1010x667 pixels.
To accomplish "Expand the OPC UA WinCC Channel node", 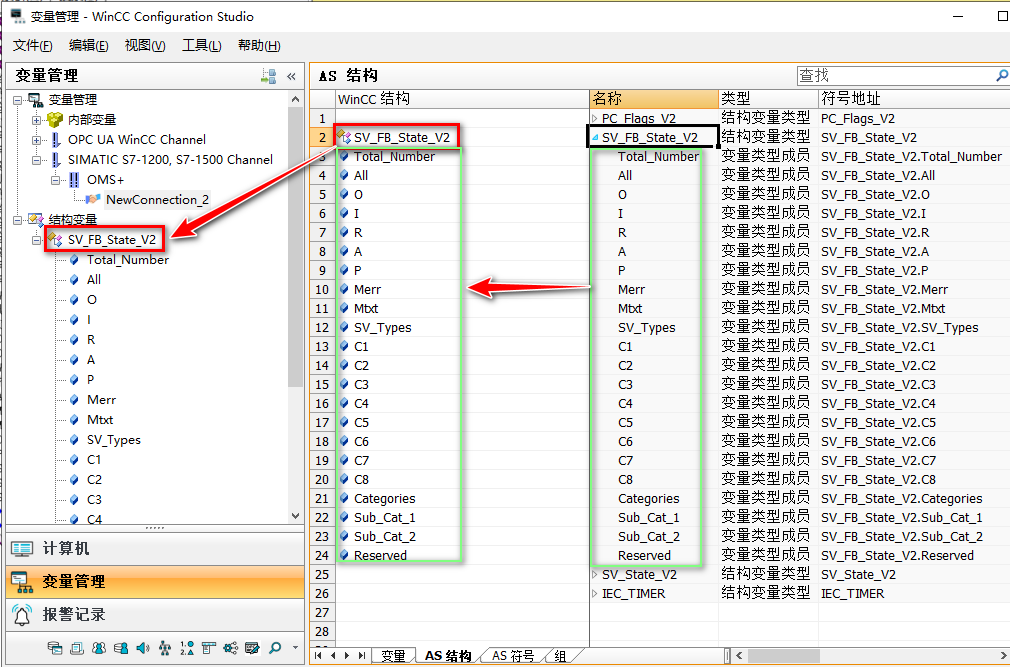I will 37,140.
